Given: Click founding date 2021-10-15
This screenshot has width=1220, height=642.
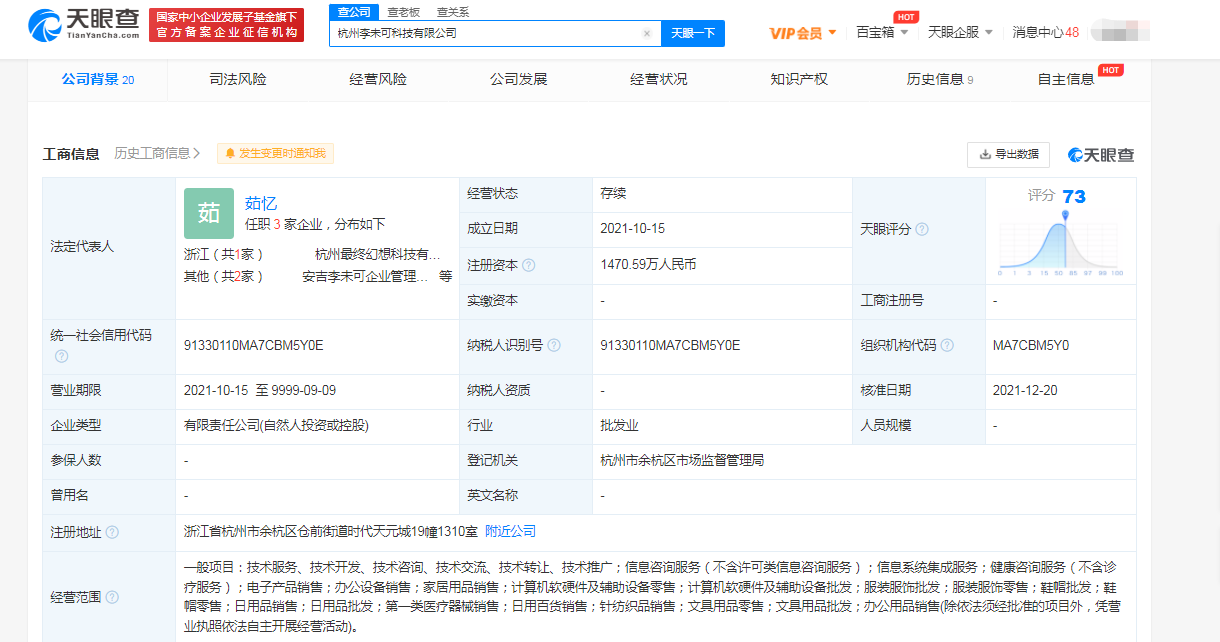Looking at the screenshot, I should (x=632, y=228).
